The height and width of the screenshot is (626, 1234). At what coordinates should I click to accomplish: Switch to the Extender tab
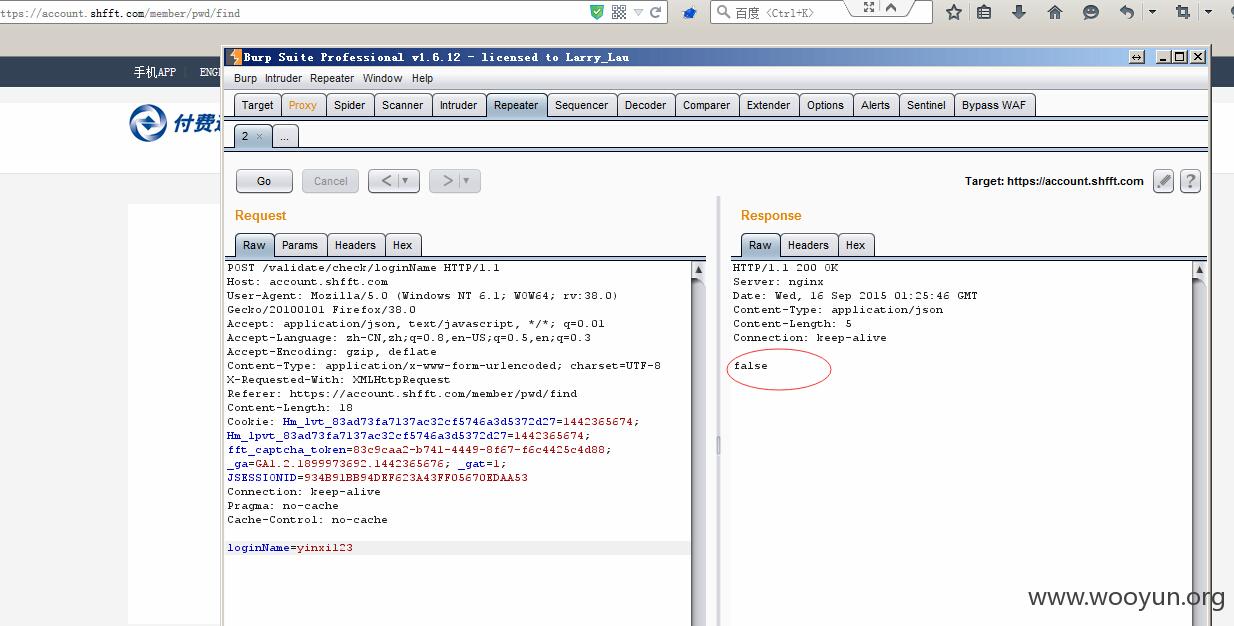pyautogui.click(x=768, y=105)
